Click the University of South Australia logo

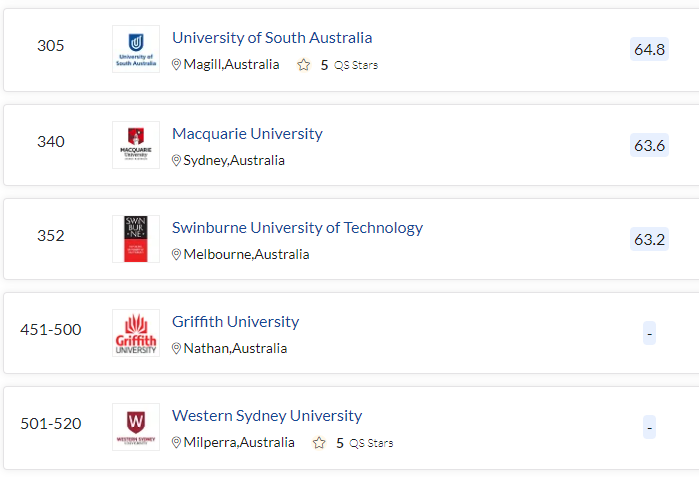136,49
